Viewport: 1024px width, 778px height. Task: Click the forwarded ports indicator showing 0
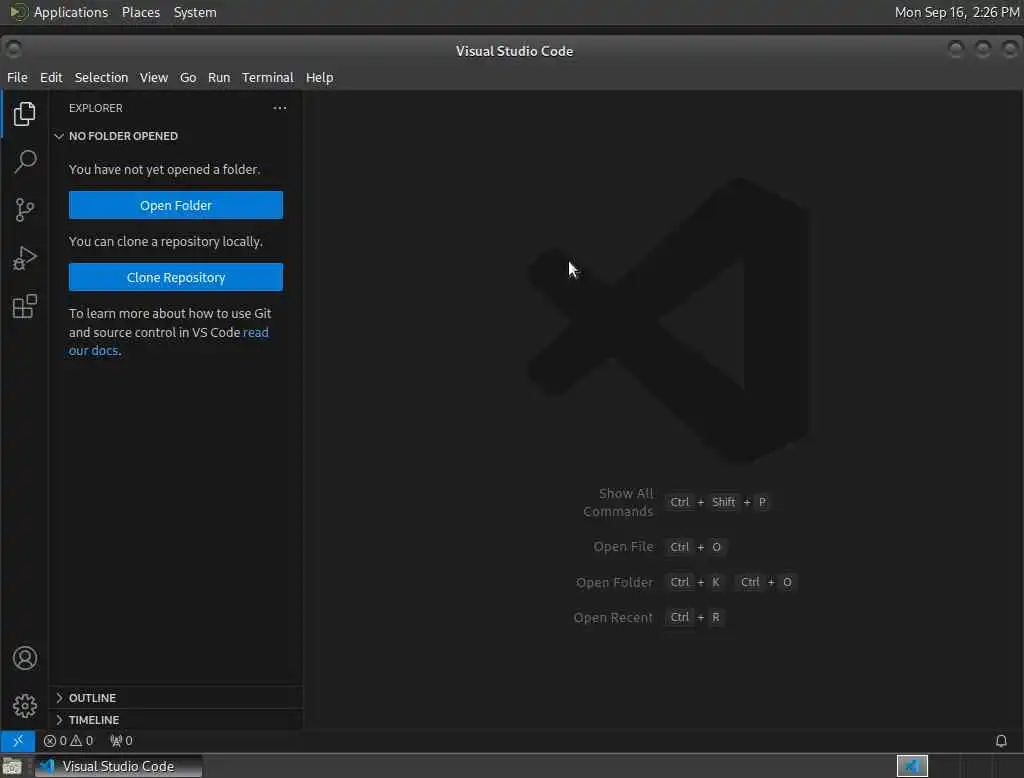[121, 741]
